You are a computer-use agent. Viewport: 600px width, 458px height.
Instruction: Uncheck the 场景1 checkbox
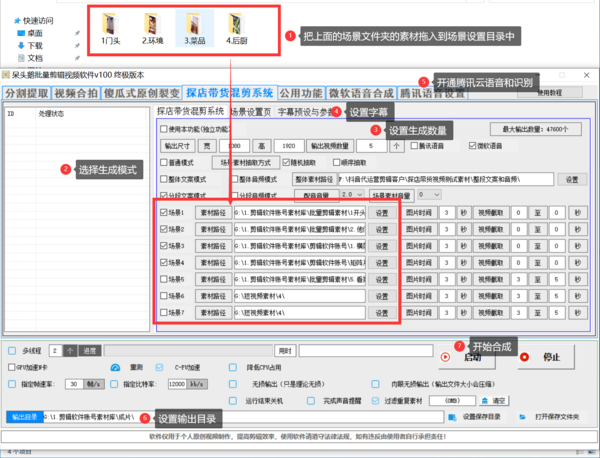[165, 212]
